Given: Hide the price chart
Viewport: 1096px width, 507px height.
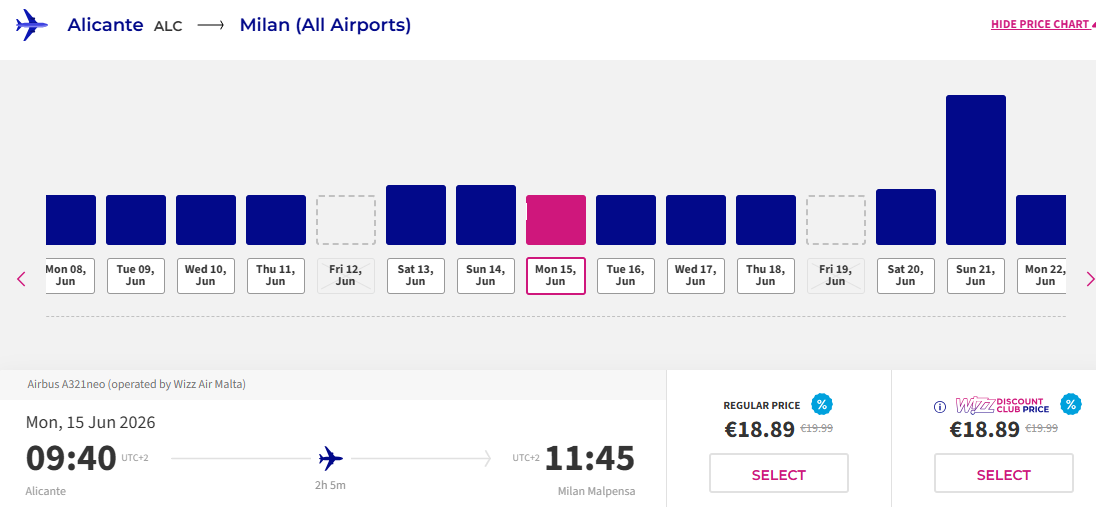Looking at the screenshot, I should (x=1040, y=25).
